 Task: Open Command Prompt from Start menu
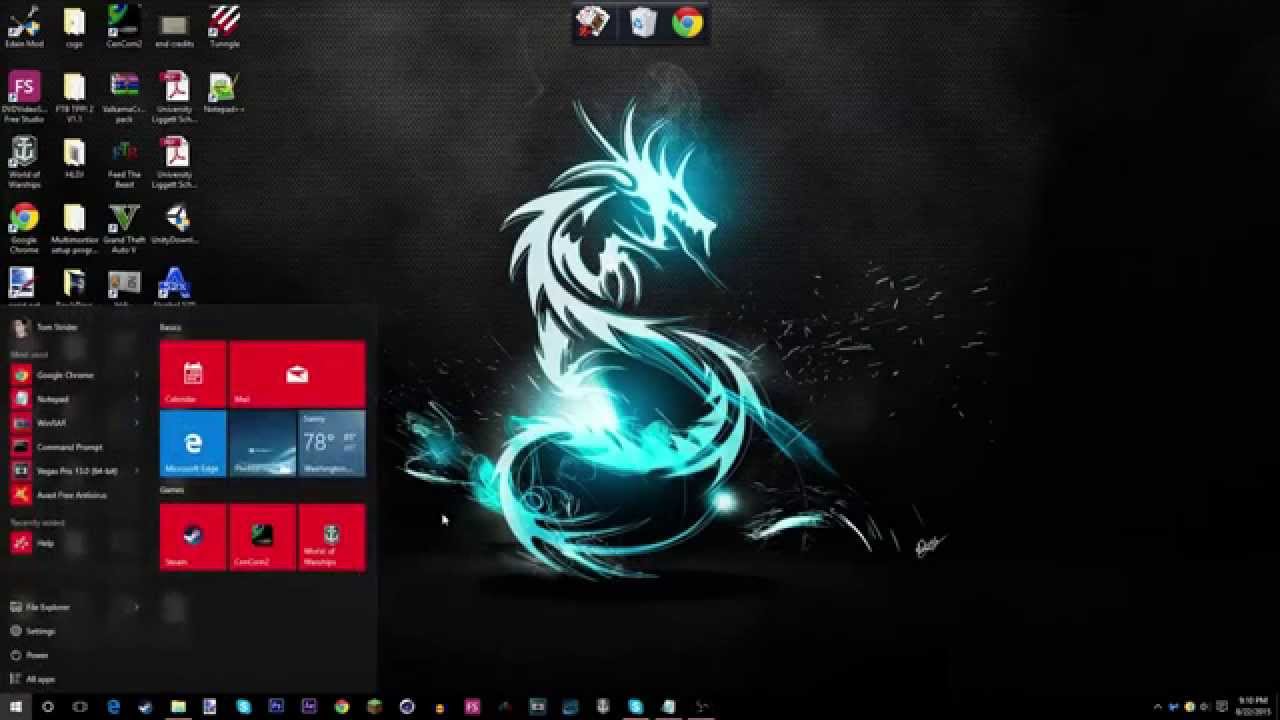tap(76, 447)
